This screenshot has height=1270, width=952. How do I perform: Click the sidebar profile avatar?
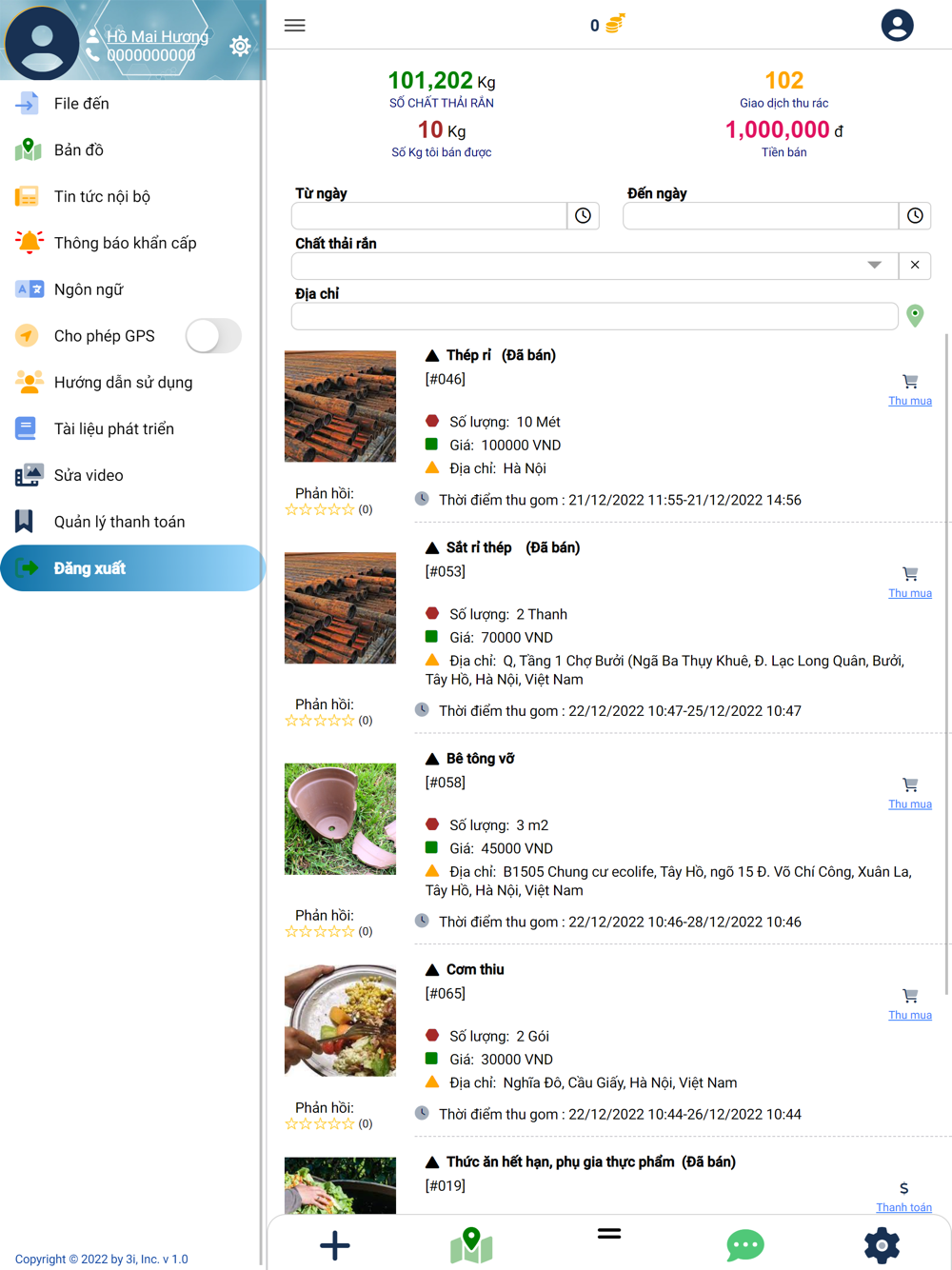click(42, 42)
